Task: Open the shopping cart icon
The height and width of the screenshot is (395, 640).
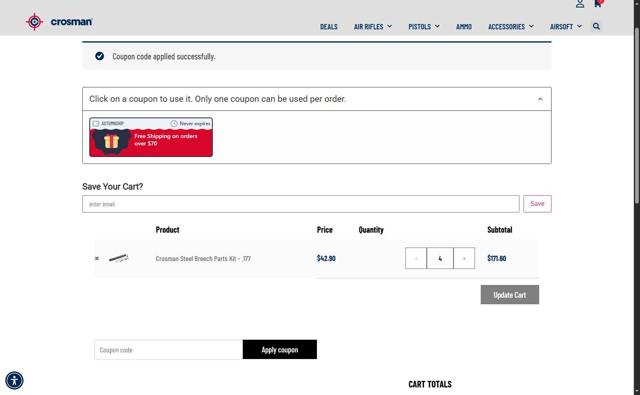Action: click(598, 4)
